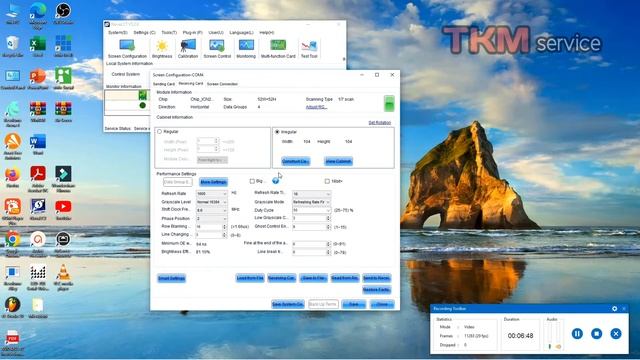
Task: Open the Recycle Bin desktop icon
Action: pyautogui.click(x=12, y=46)
